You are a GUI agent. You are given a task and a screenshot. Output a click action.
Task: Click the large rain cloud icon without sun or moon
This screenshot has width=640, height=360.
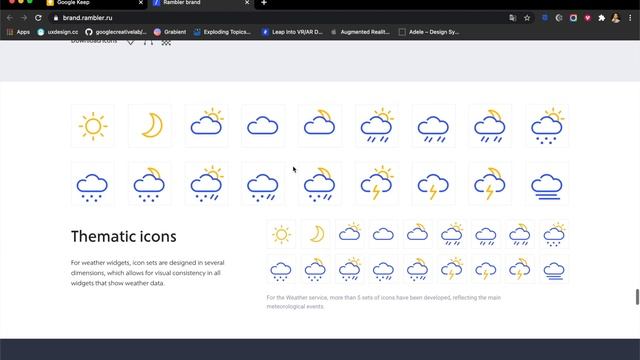coord(433,129)
